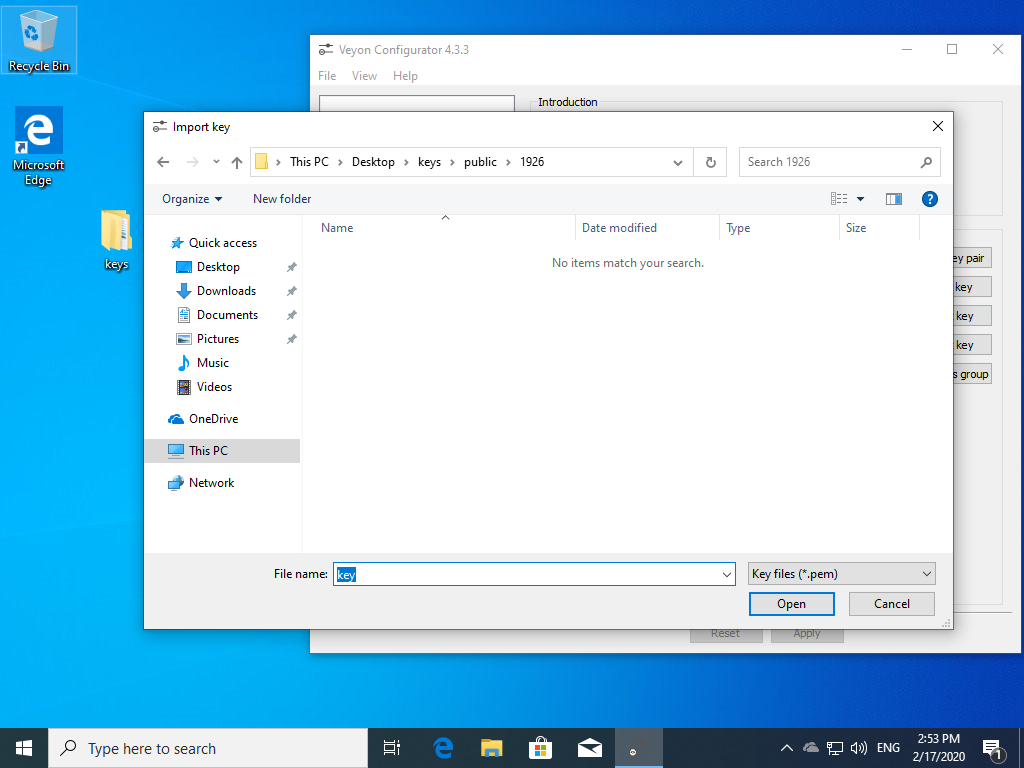Open File Explorer from taskbar
Viewport: 1024px width, 768px height.
[x=492, y=748]
